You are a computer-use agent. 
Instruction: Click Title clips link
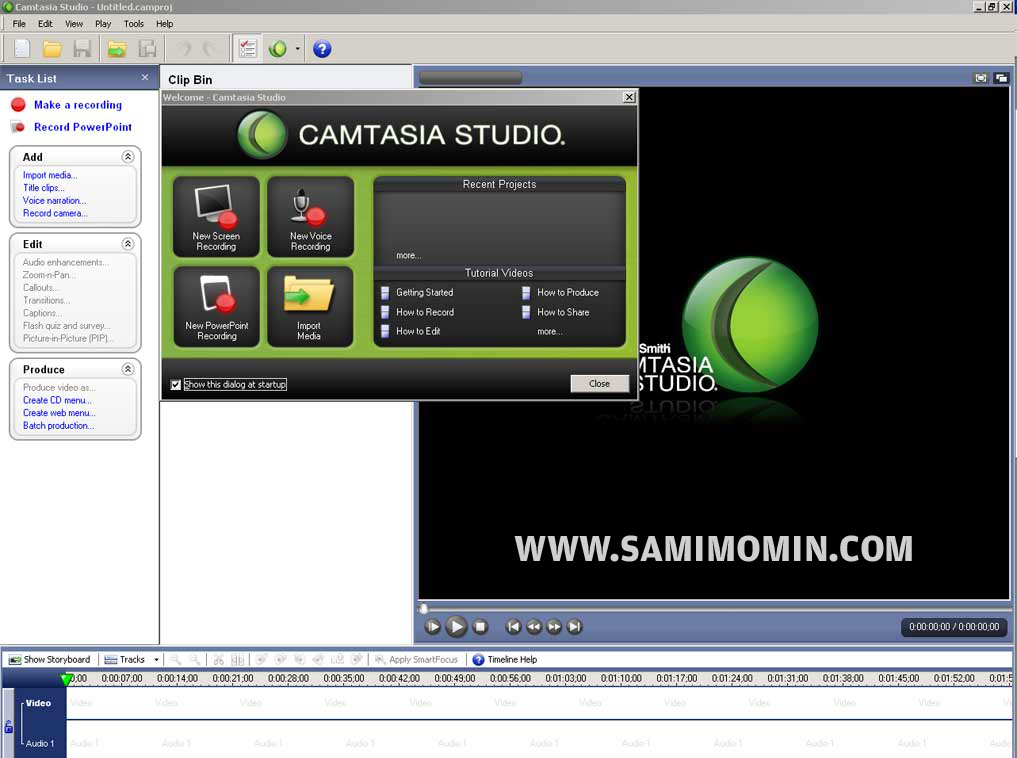pos(43,187)
